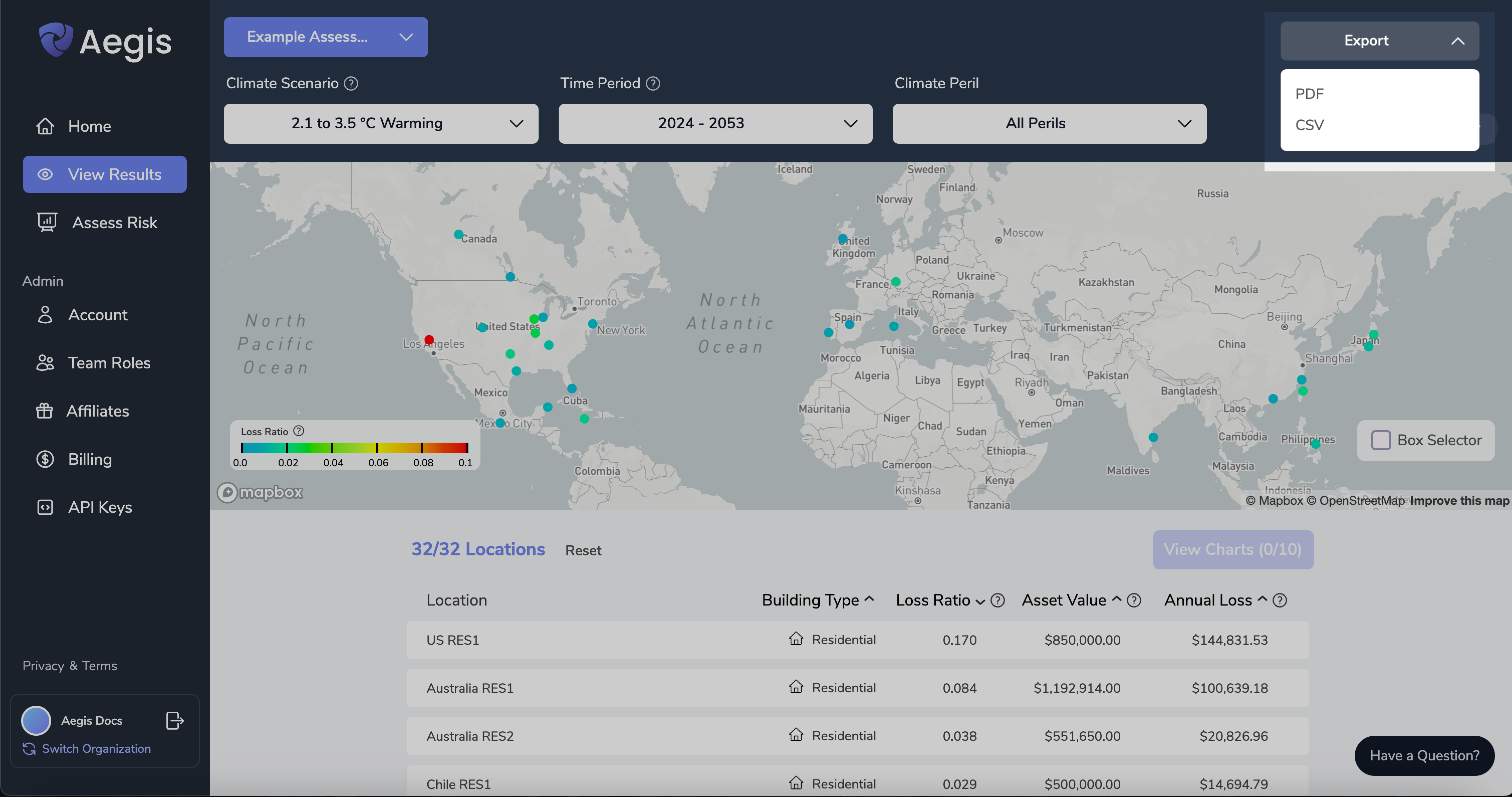This screenshot has width=1512, height=797.
Task: Open the All Perils dropdown
Action: pyautogui.click(x=1050, y=123)
